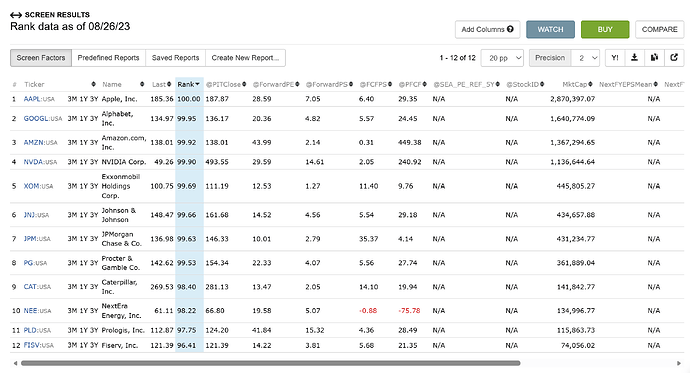Click the sort icon next to Ticker header
The width and height of the screenshot is (690, 373).
click(93, 84)
